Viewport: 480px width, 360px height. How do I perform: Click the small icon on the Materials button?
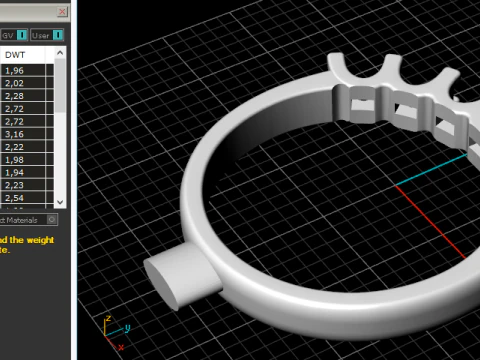[52, 220]
